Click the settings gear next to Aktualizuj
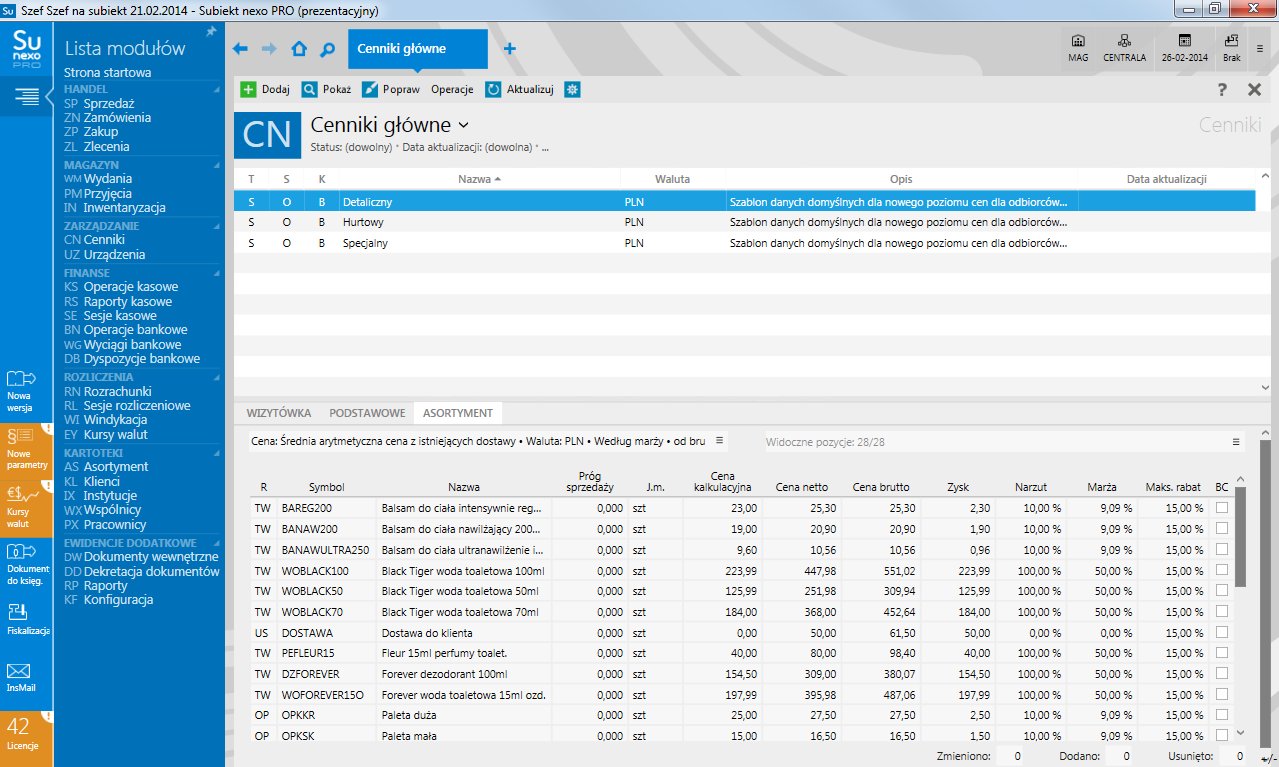The image size is (1279, 767). pos(572,89)
